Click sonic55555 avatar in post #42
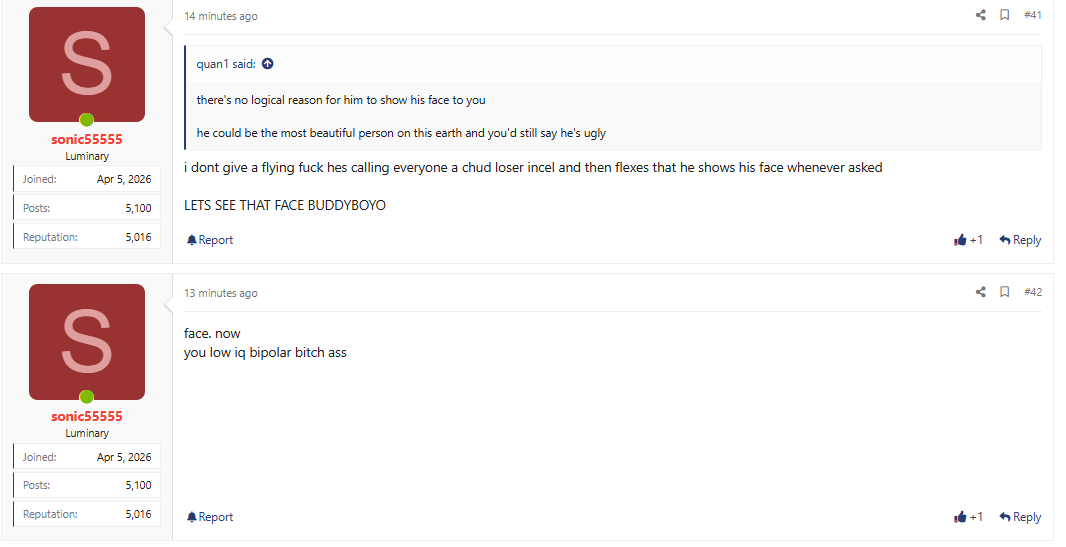Screen dimensions: 1066x547 pos(87,342)
